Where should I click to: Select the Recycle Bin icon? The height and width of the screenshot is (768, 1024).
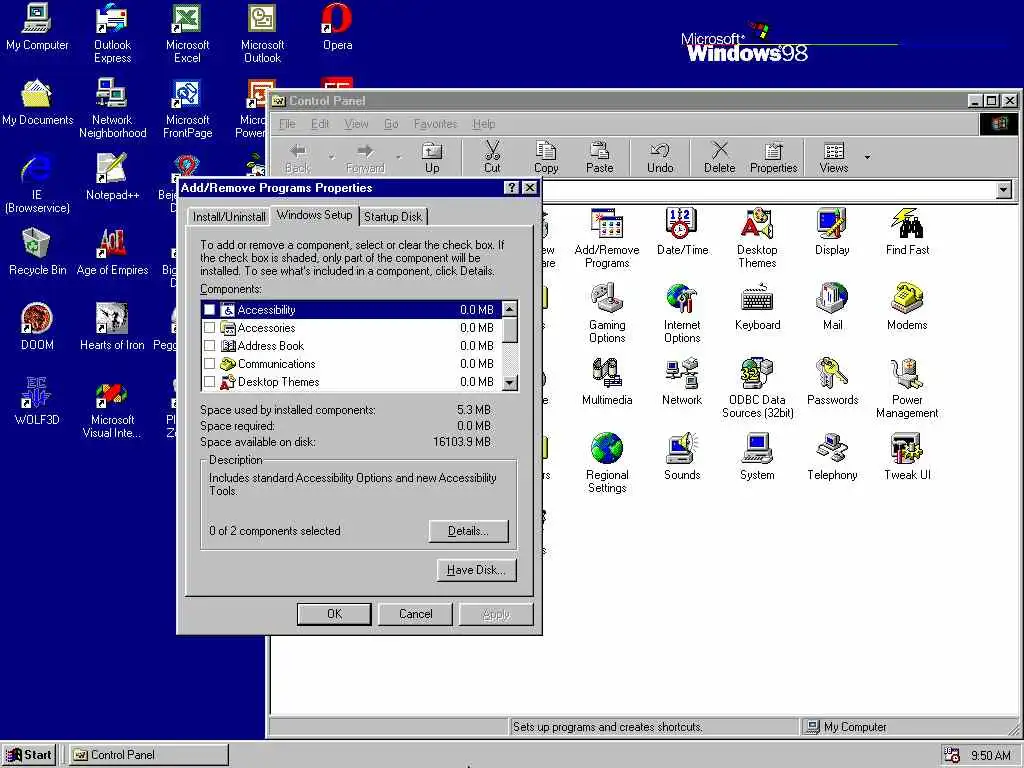[x=37, y=251]
